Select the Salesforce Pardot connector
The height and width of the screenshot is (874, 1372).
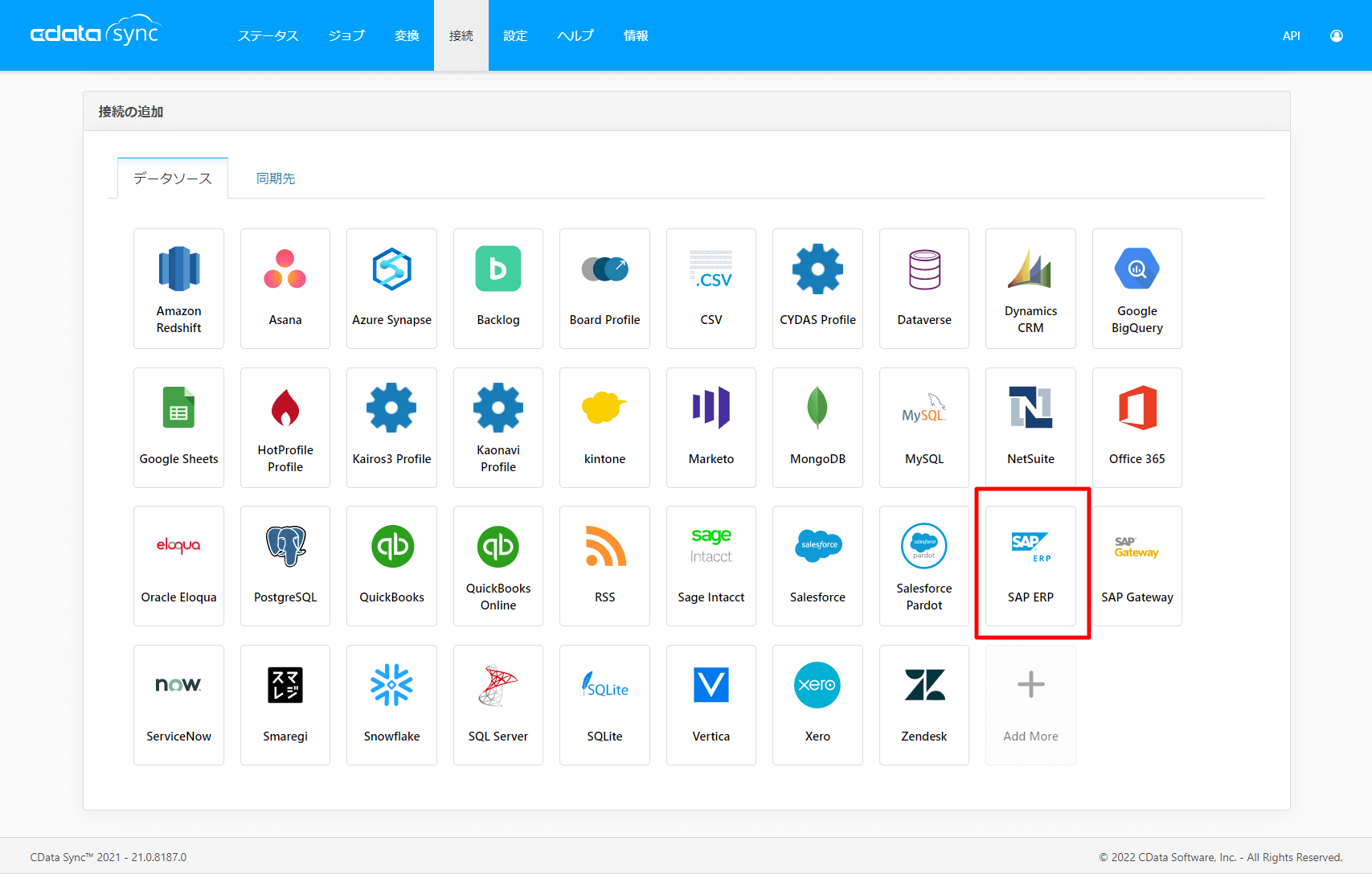pyautogui.click(x=924, y=566)
